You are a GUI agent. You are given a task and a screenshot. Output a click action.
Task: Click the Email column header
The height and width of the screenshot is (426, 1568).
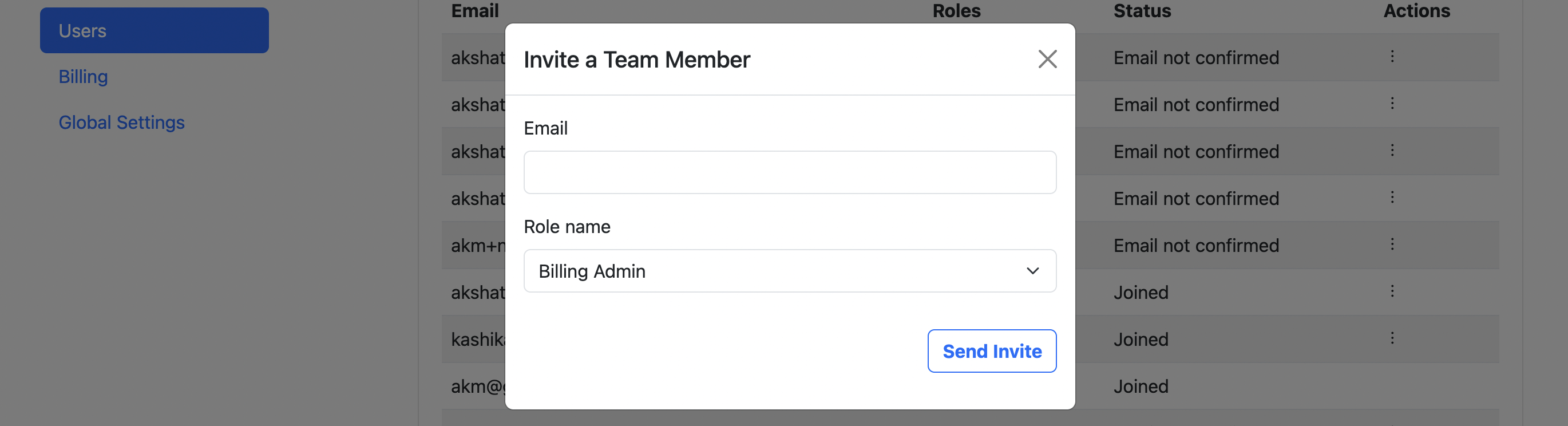coord(475,11)
